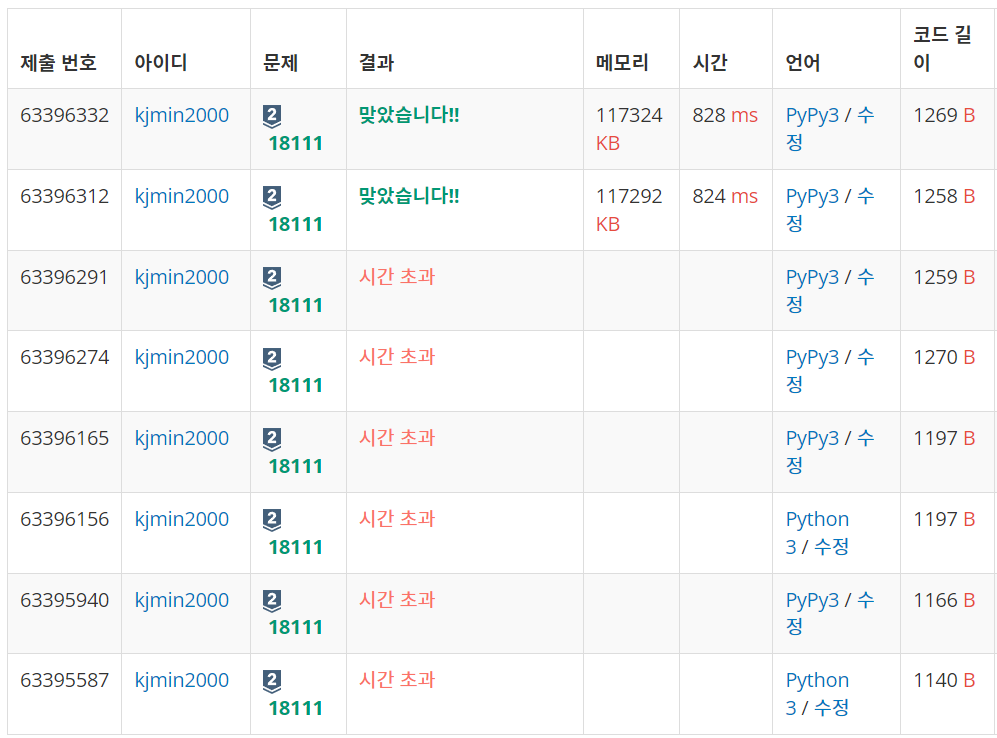View PyPy3 source of submission 63395940
This screenshot has width=997, height=738.
pyautogui.click(x=812, y=600)
